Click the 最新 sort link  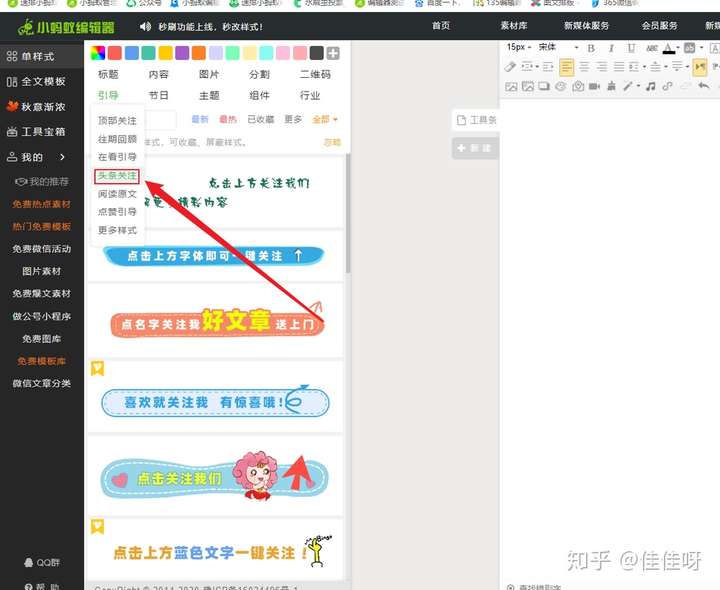tap(200, 119)
